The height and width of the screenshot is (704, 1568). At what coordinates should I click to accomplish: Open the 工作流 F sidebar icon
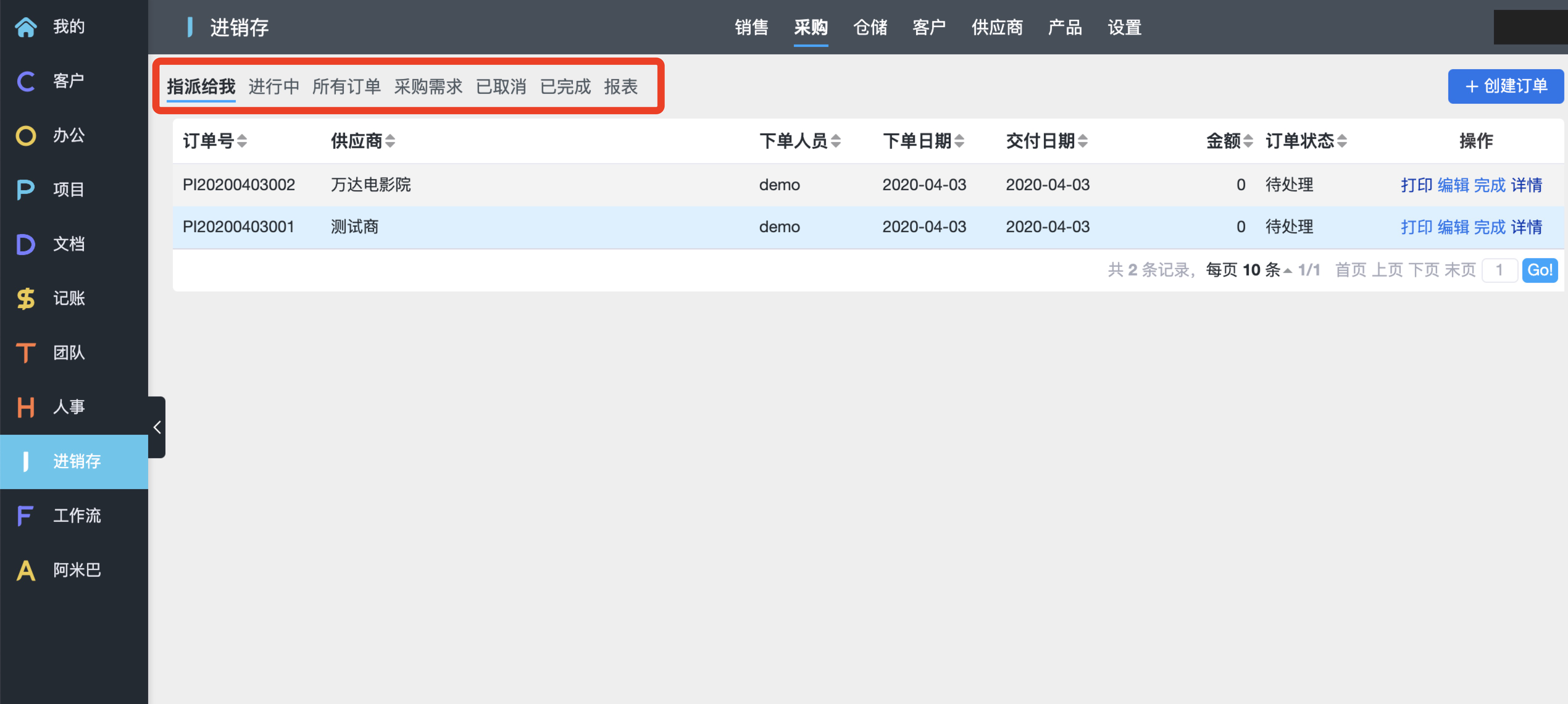[26, 516]
